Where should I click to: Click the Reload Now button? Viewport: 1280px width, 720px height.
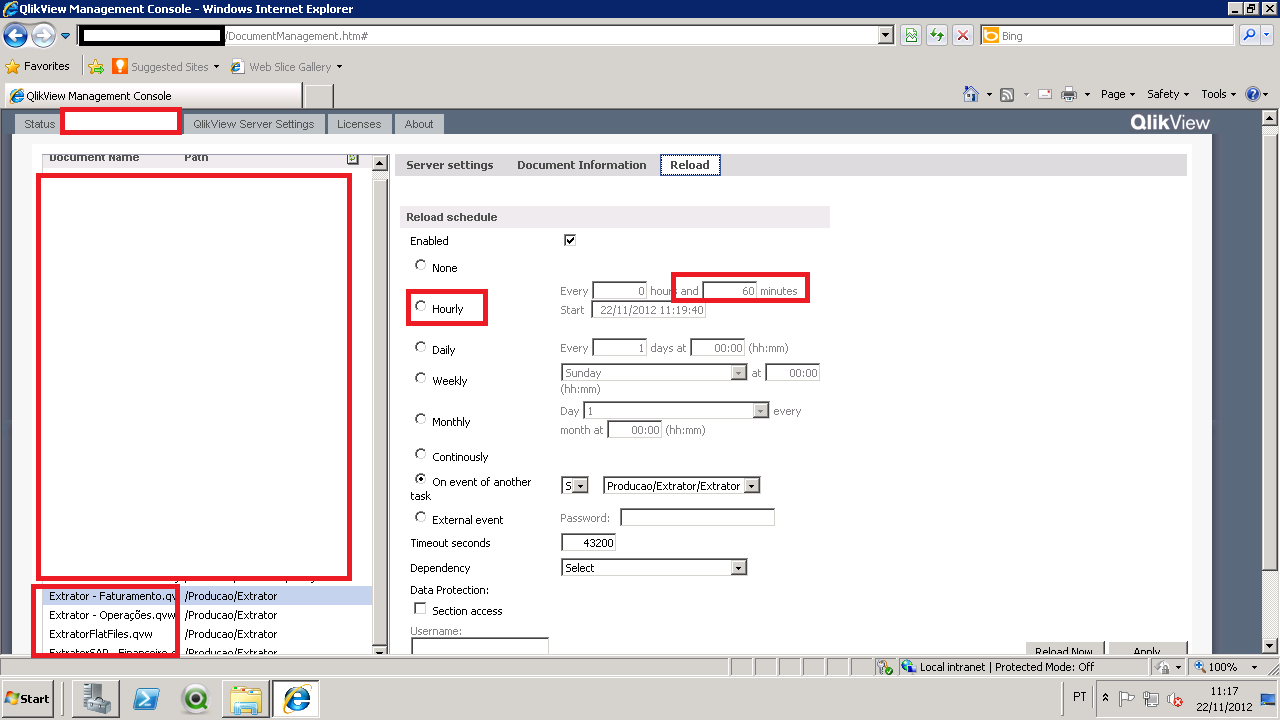[x=1065, y=650]
